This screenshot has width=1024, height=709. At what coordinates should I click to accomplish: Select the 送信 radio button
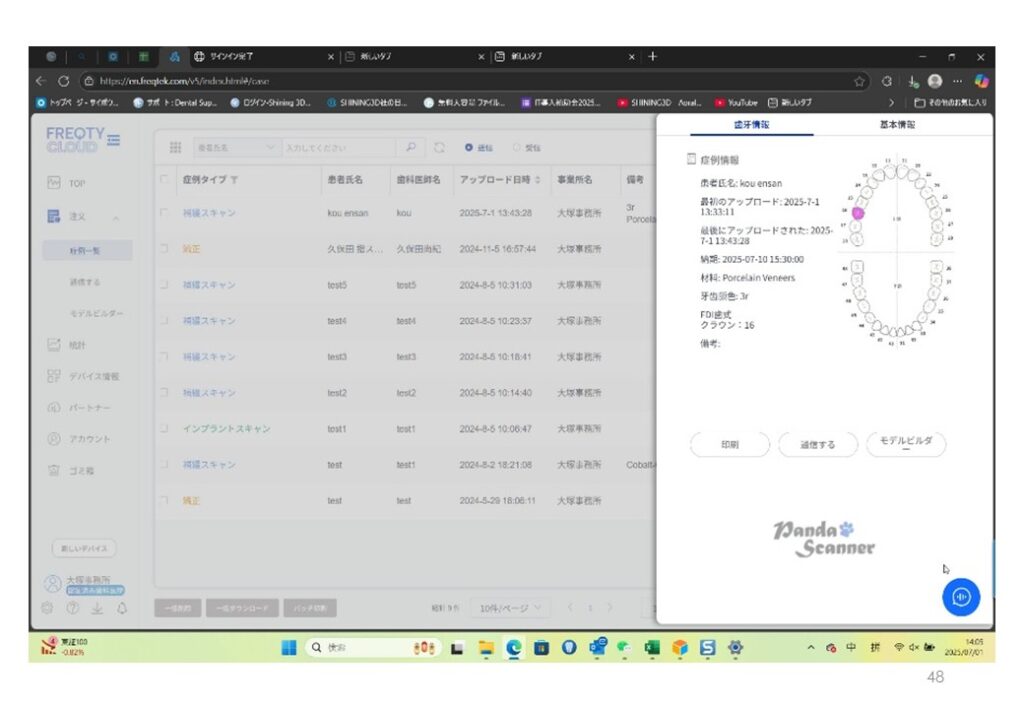[469, 147]
